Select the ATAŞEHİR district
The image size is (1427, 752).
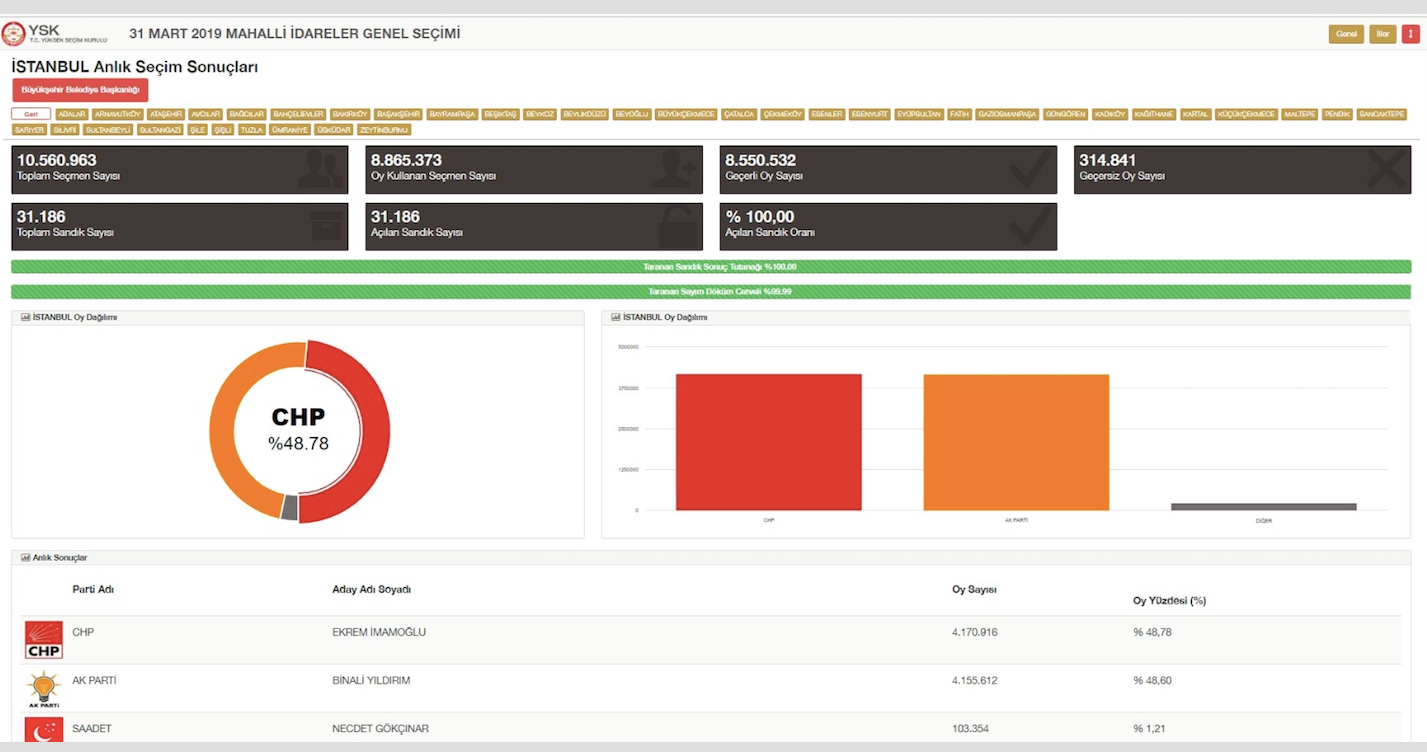click(166, 114)
